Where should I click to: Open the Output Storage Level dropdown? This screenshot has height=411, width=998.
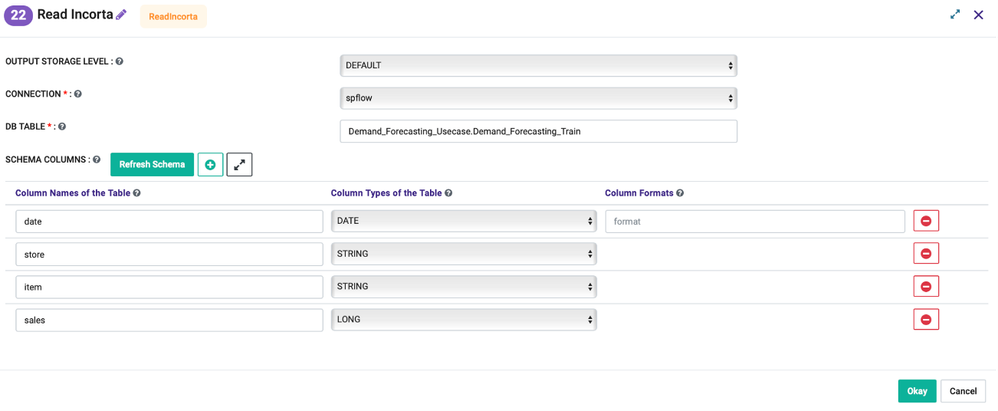point(538,66)
